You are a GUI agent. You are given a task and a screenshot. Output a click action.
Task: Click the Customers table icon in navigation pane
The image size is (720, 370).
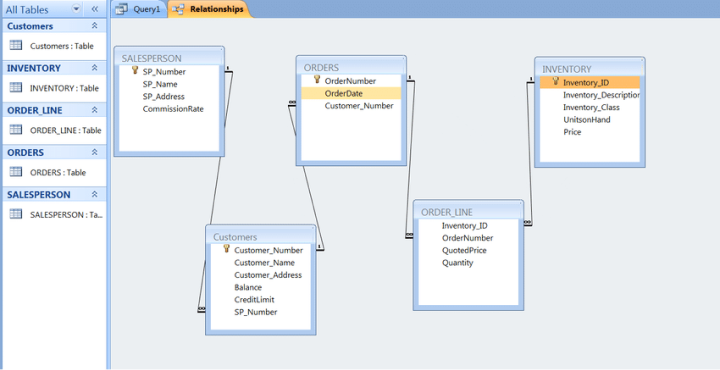tap(16, 45)
